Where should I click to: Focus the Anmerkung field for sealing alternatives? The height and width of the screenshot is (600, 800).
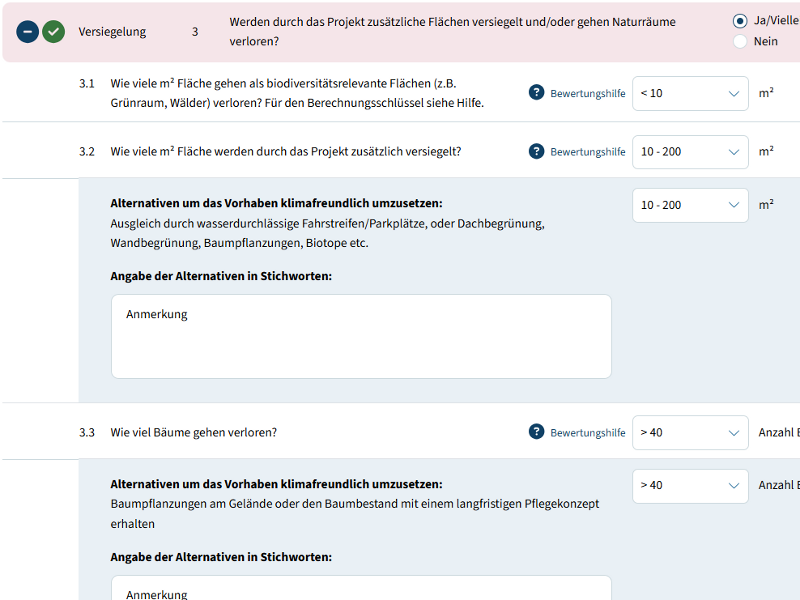360,336
